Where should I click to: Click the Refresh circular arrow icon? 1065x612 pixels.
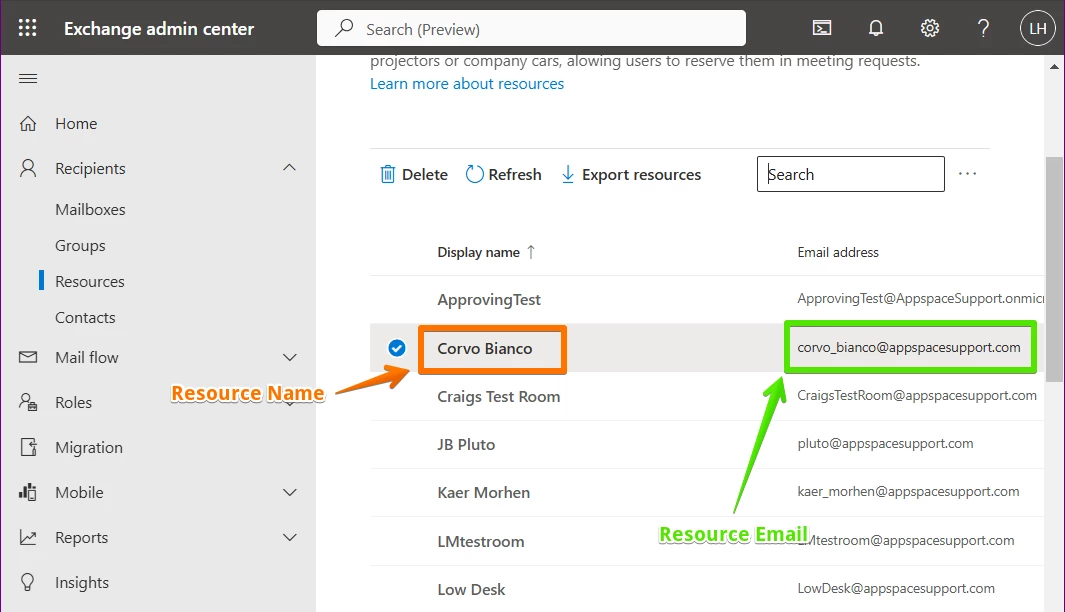coord(474,175)
